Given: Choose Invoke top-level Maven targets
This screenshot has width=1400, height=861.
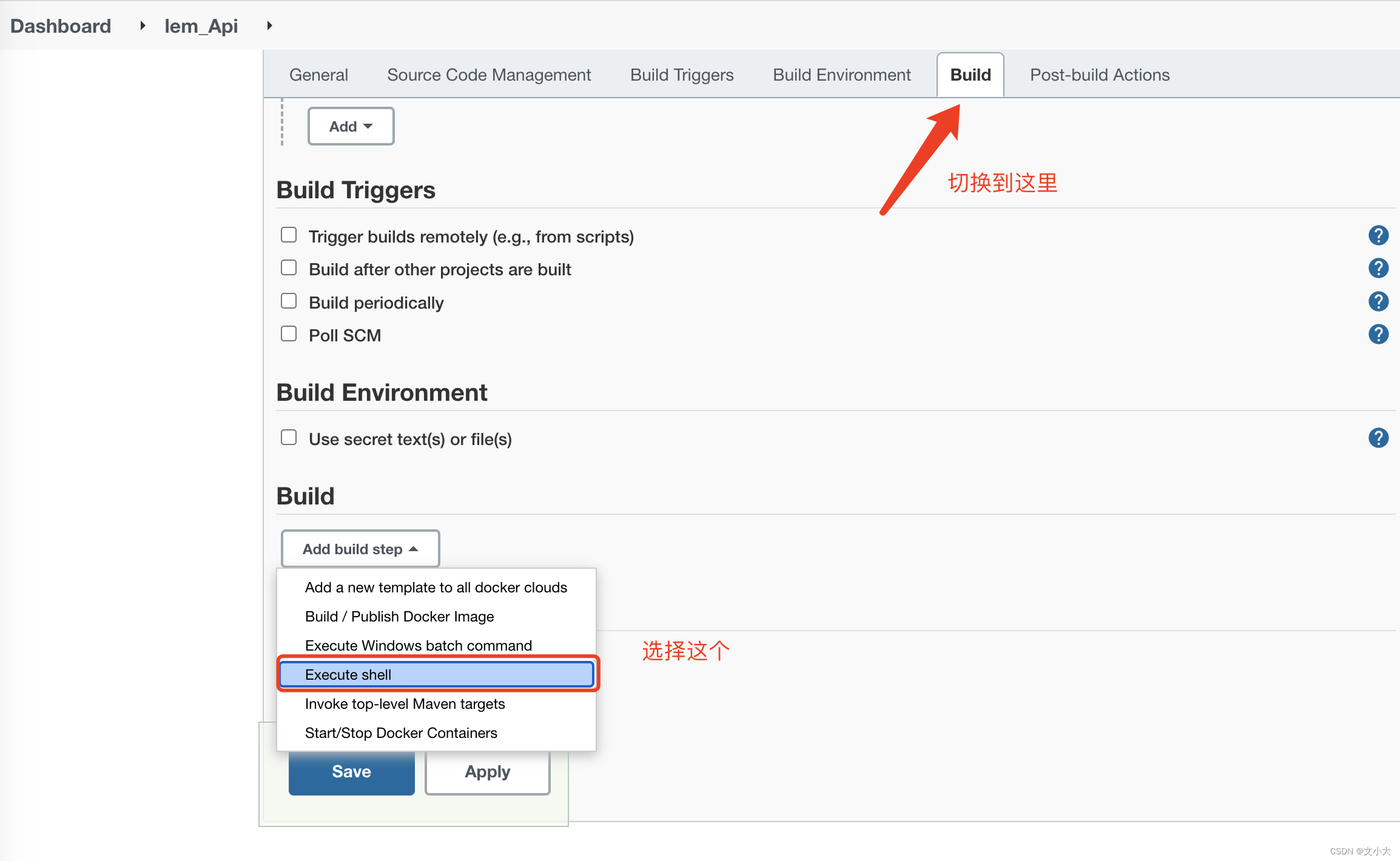Looking at the screenshot, I should tap(405, 703).
